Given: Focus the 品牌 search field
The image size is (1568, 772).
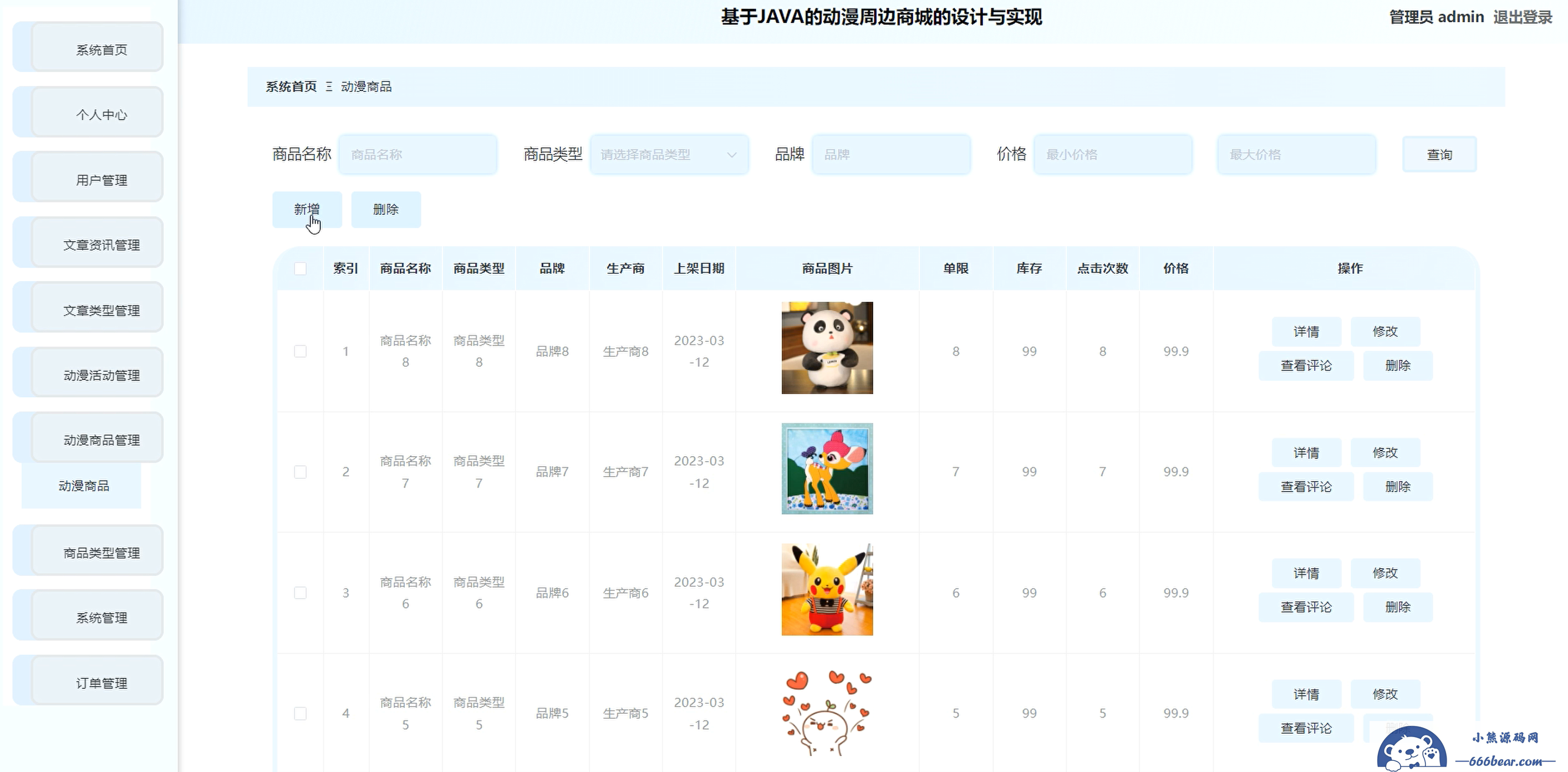Looking at the screenshot, I should tap(891, 155).
